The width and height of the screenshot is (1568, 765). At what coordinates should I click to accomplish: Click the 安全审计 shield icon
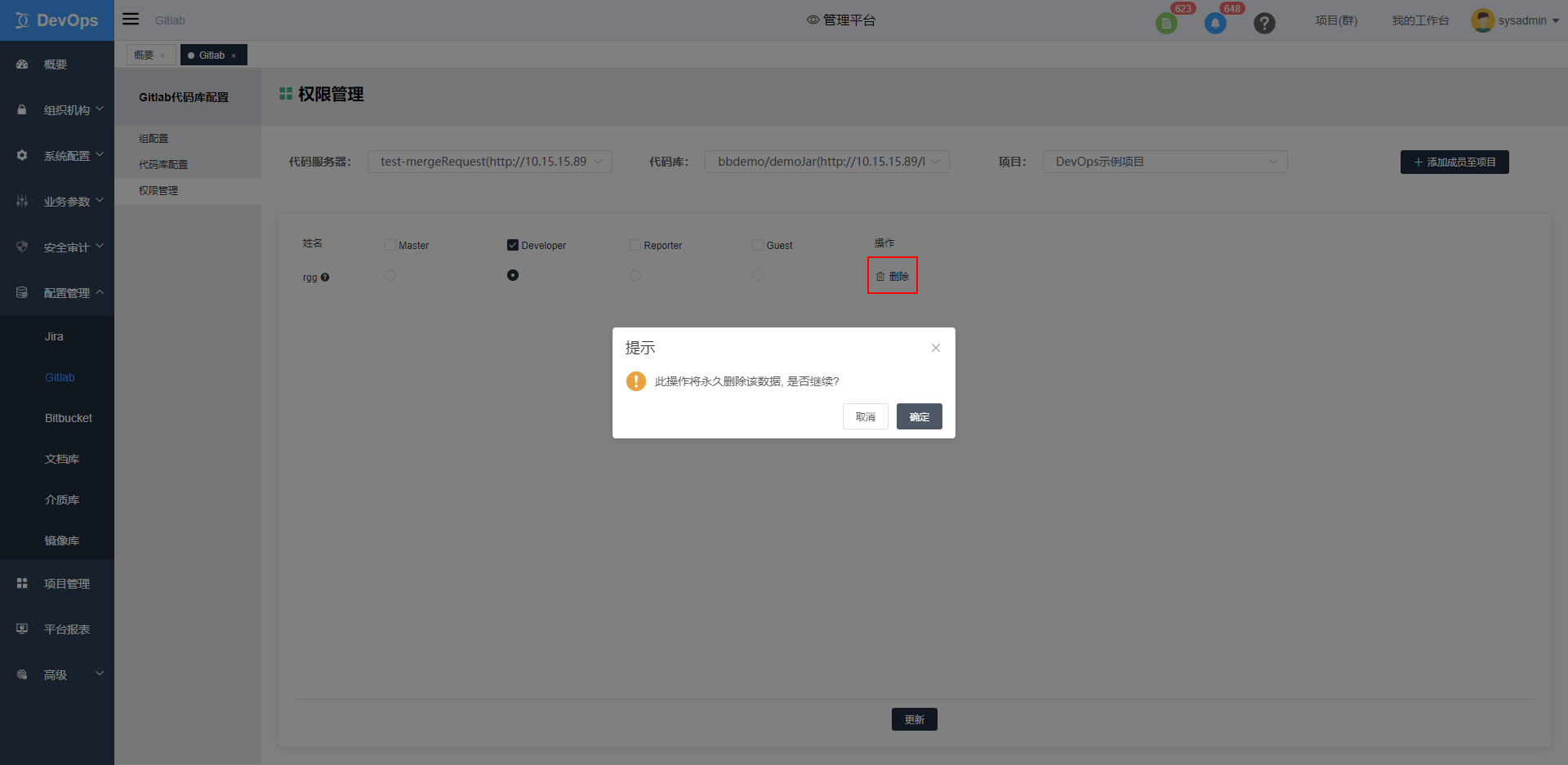pos(22,247)
